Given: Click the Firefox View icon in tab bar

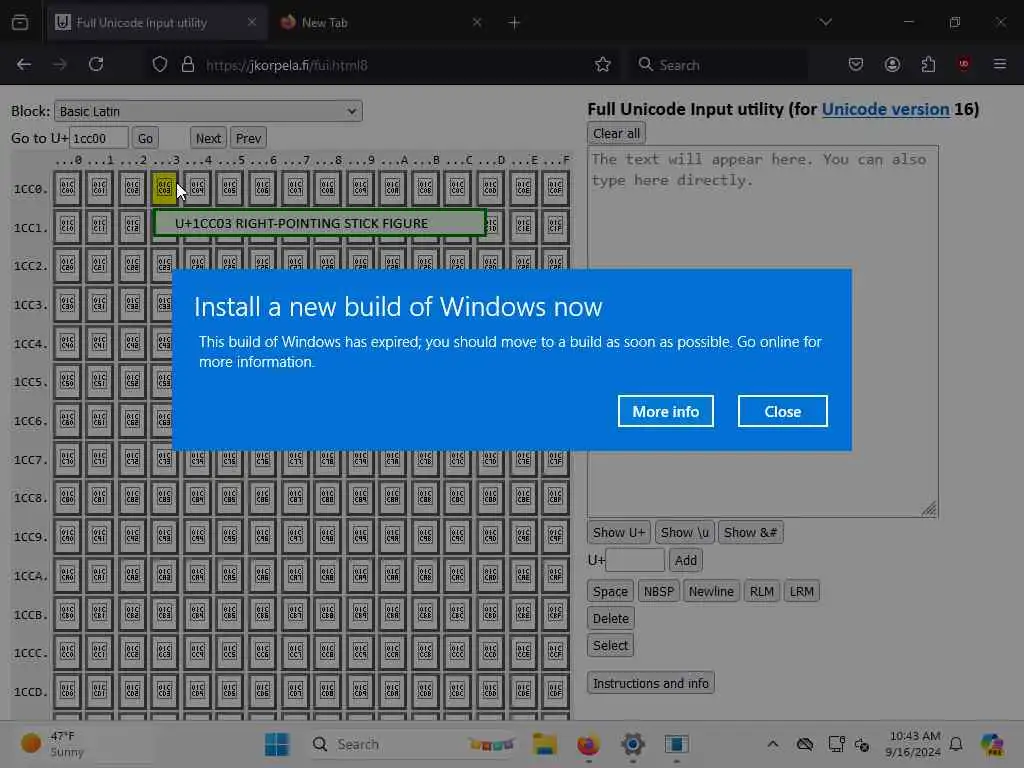Looking at the screenshot, I should pos(20,22).
